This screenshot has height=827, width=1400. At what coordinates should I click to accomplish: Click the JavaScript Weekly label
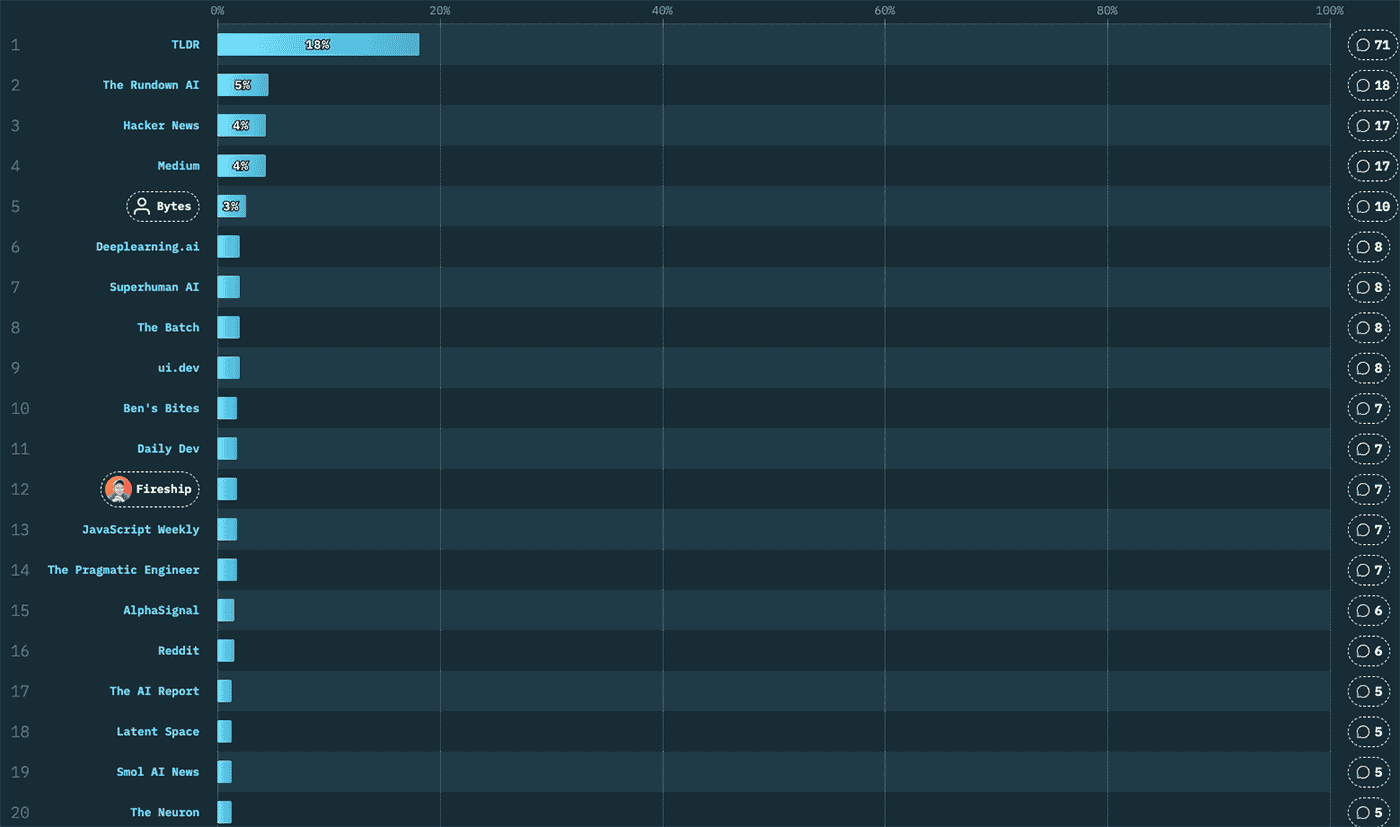141,530
